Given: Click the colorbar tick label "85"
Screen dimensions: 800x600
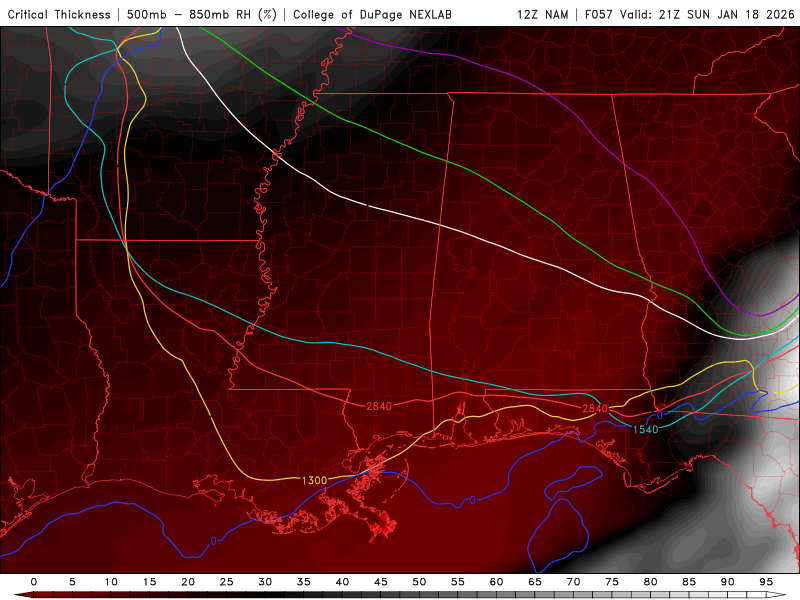Looking at the screenshot, I should (689, 582).
